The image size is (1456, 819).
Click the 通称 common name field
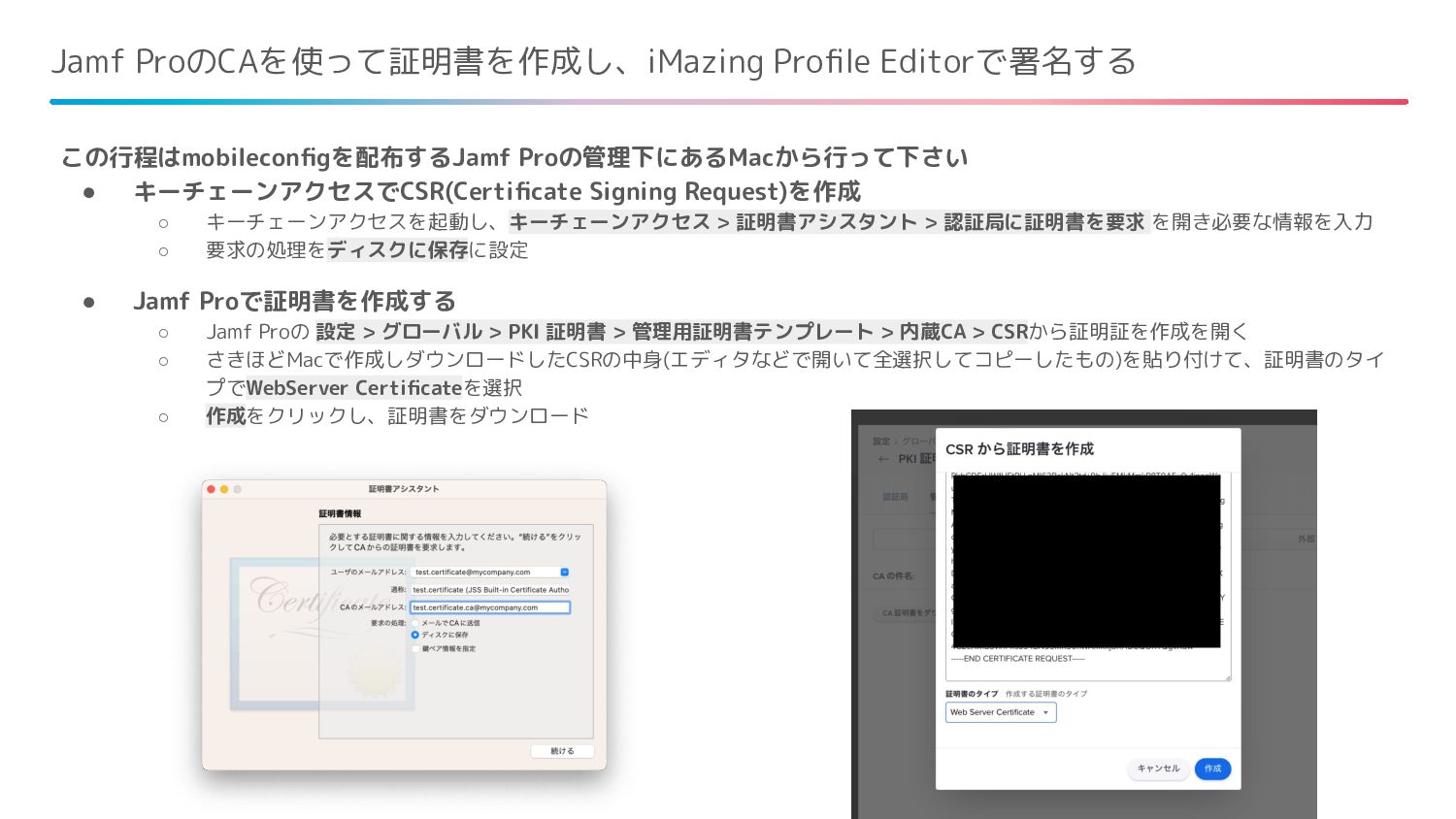(x=490, y=590)
